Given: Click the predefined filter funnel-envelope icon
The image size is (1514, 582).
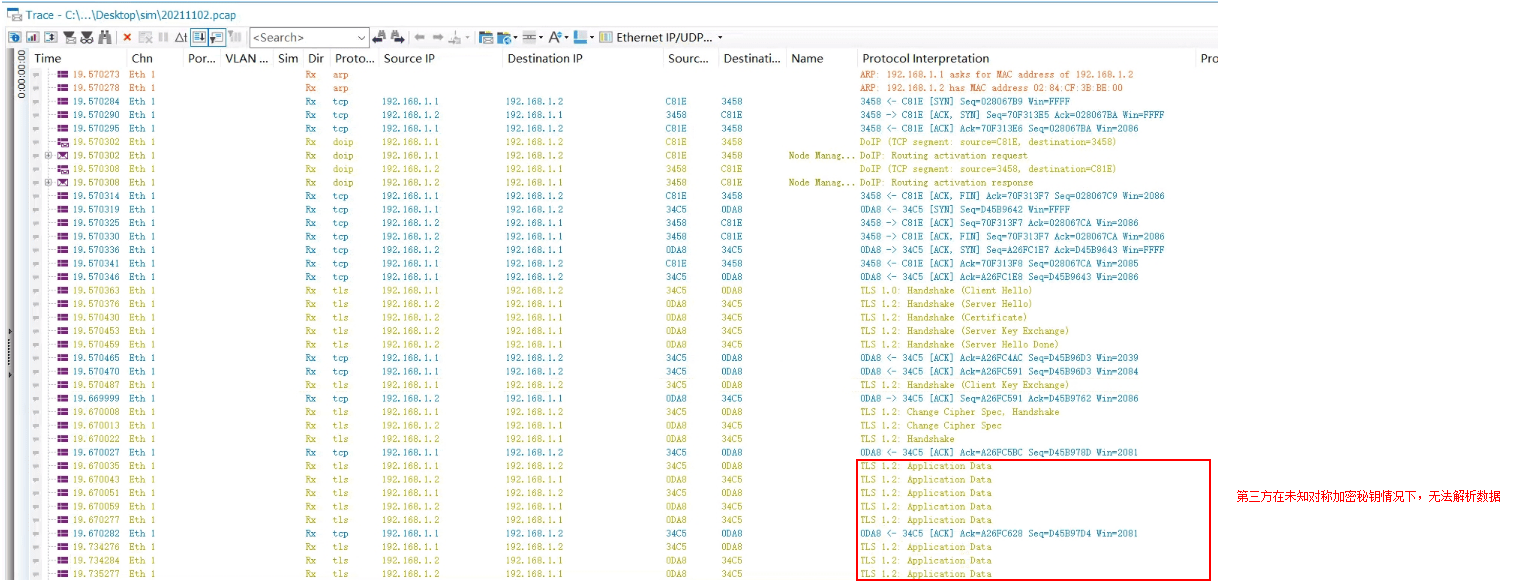Looking at the screenshot, I should click(68, 37).
